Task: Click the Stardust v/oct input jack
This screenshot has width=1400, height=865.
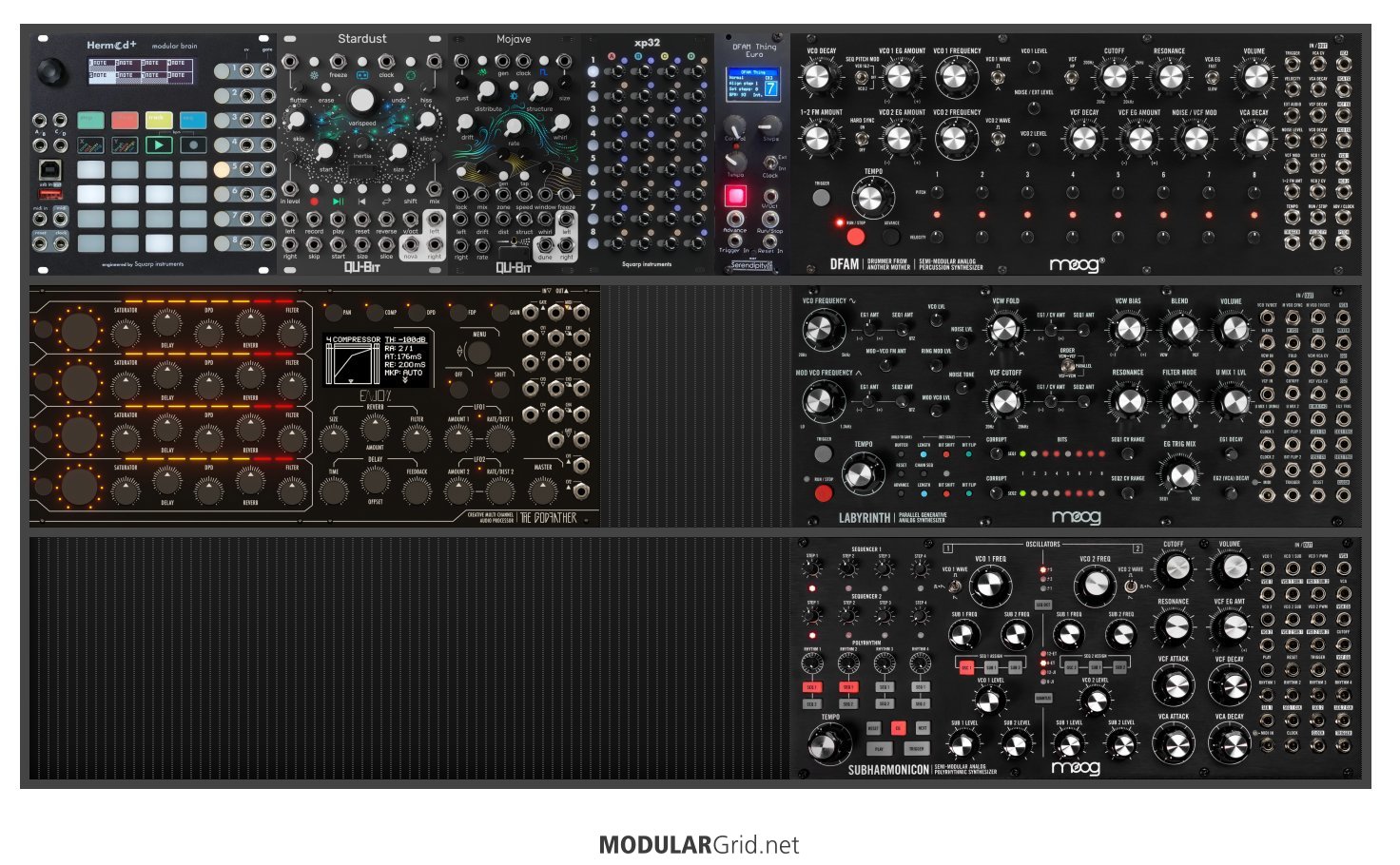Action: [411, 220]
